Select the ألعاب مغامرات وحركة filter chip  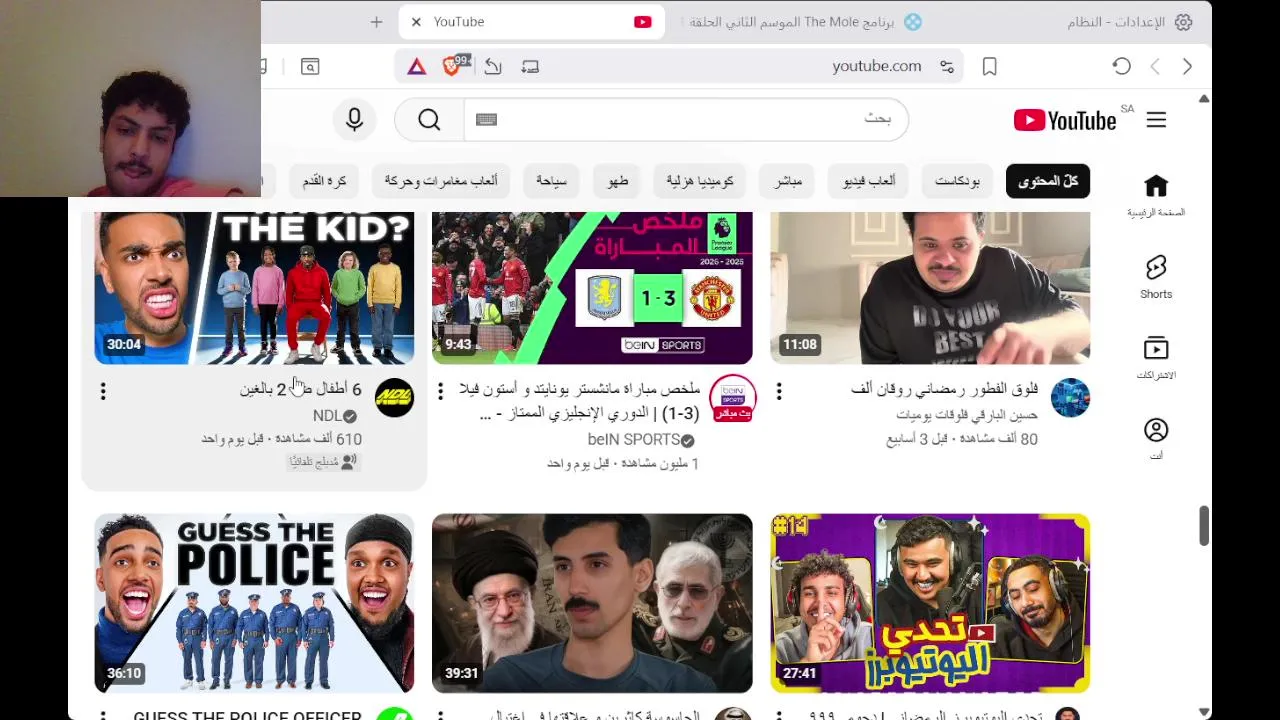click(x=441, y=181)
